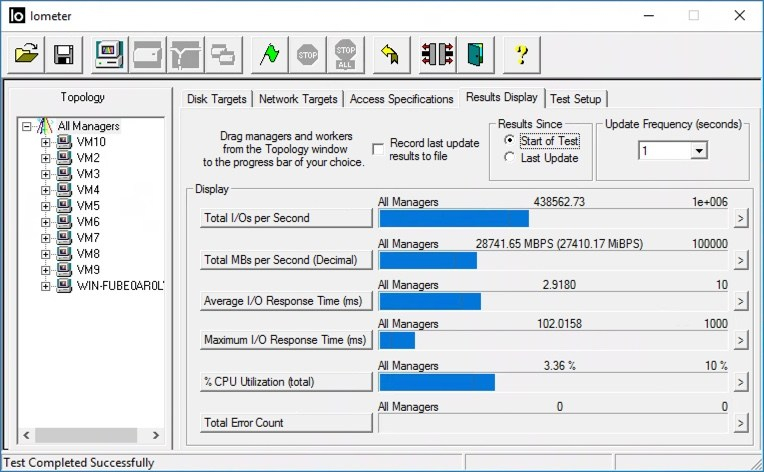Click the new network worker icon
The width and height of the screenshot is (764, 472).
[185, 55]
